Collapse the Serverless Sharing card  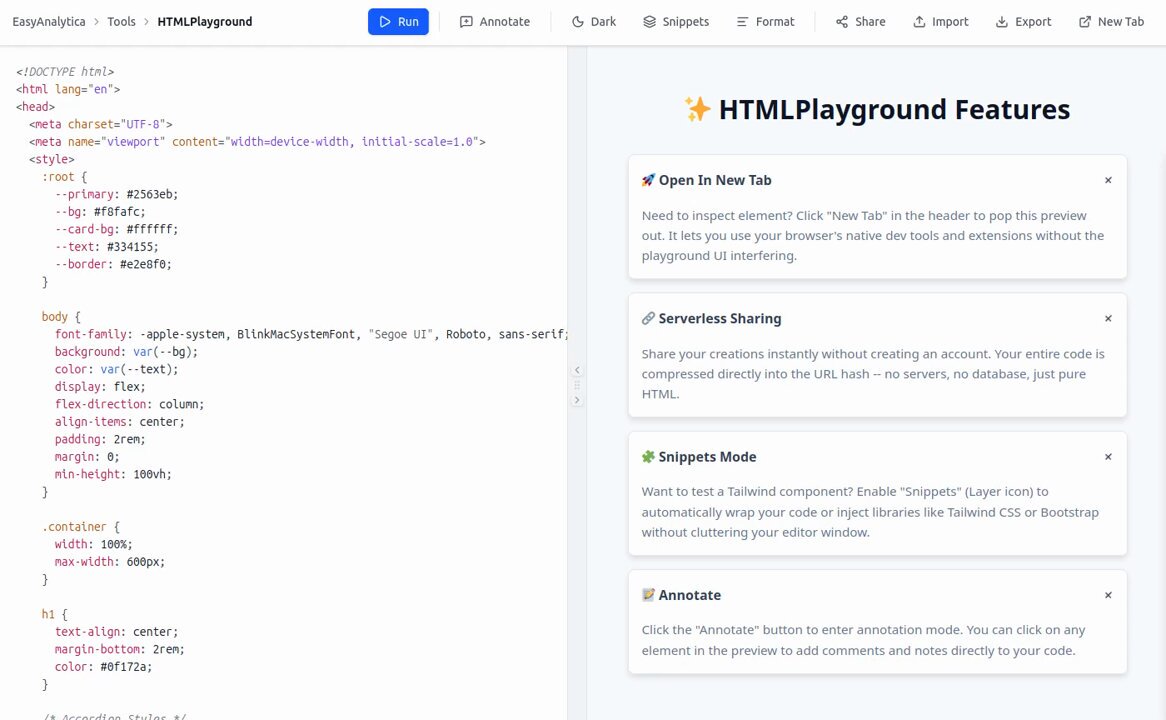click(1108, 318)
